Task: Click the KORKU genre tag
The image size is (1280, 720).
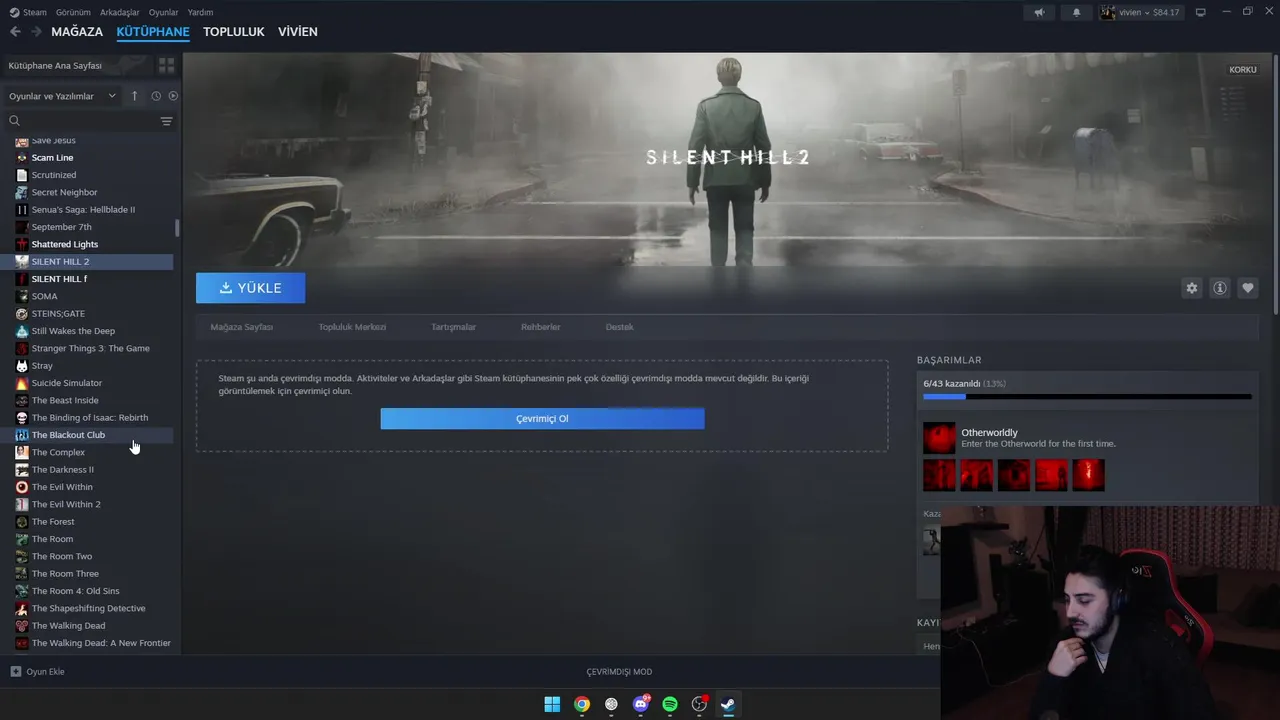Action: coord(1243,70)
